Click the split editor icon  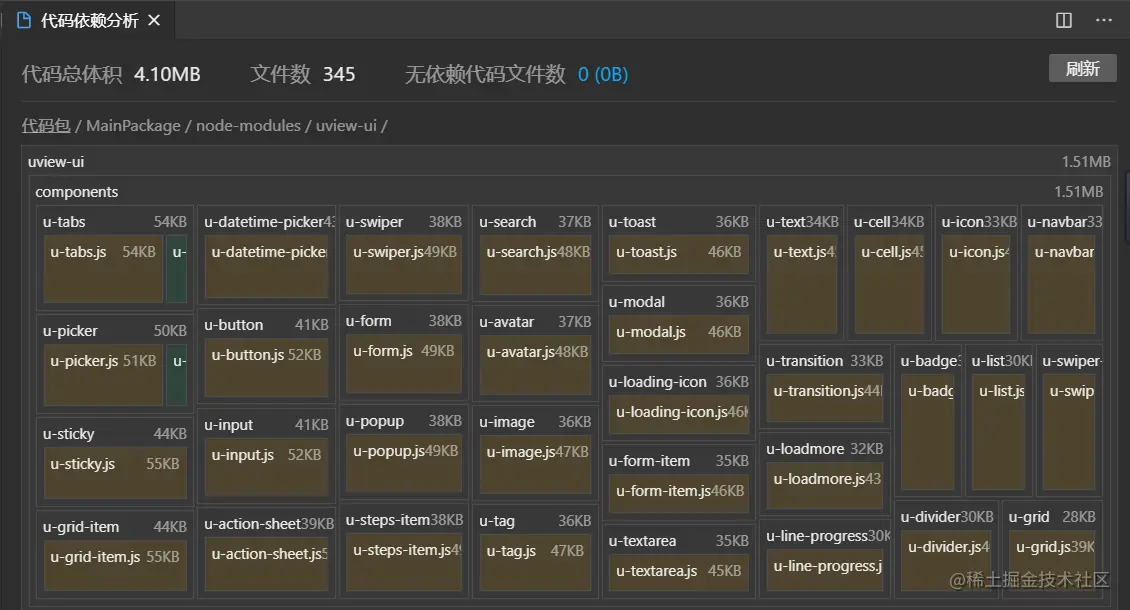click(1064, 20)
